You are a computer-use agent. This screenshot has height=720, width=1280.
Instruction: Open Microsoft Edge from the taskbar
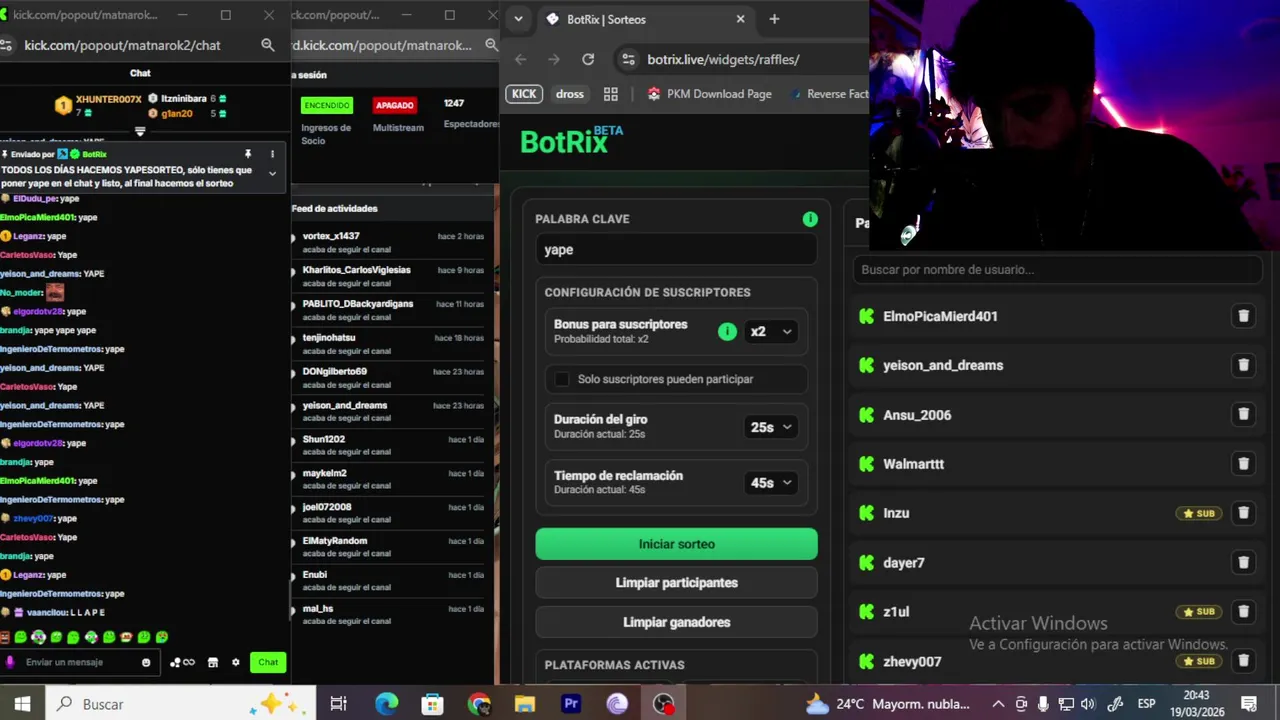point(386,704)
